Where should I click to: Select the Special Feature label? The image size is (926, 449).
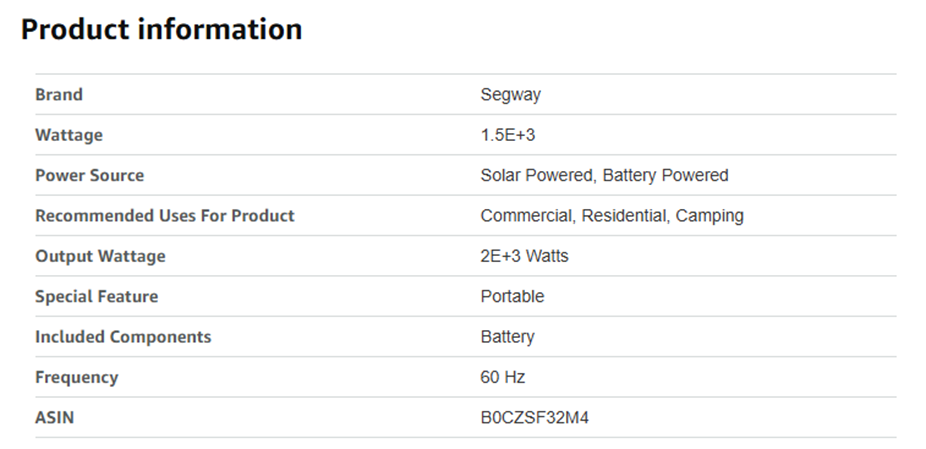point(97,297)
